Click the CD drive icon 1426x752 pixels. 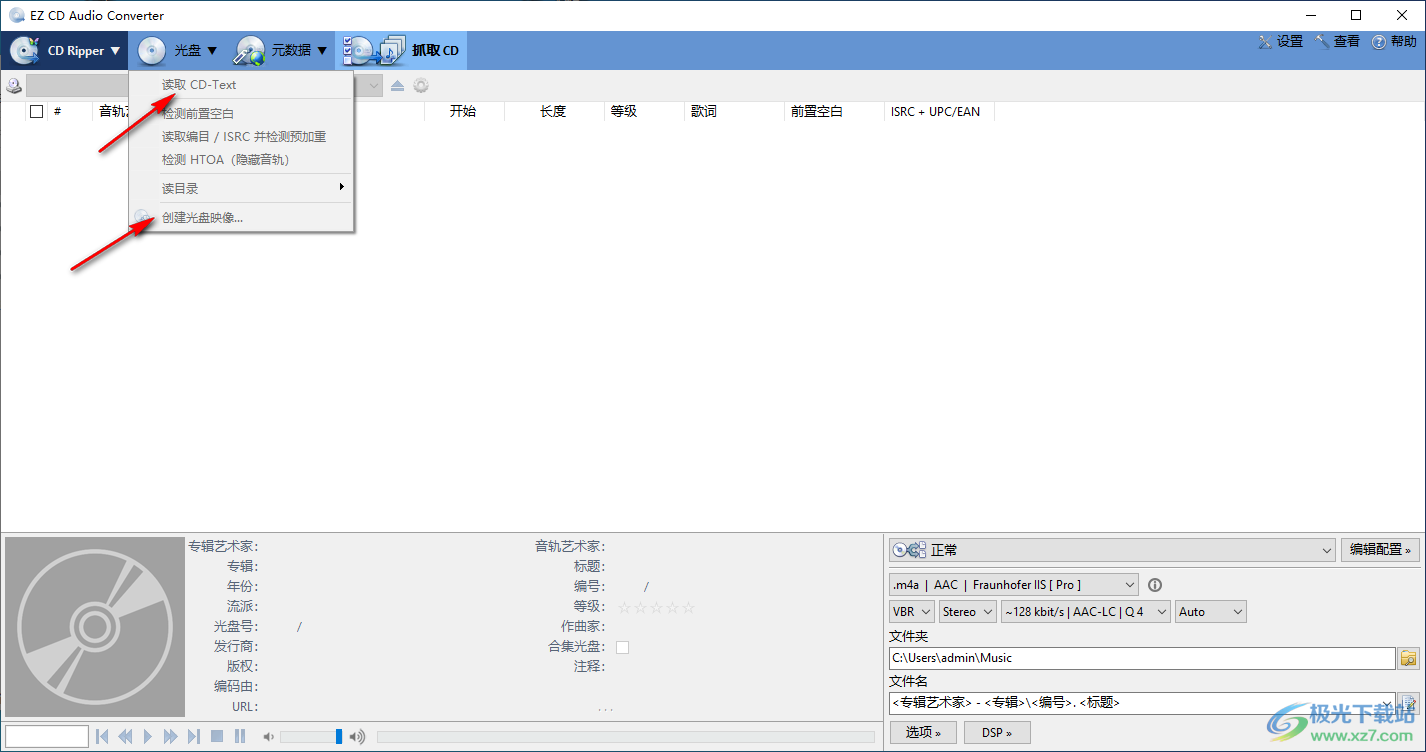click(14, 86)
